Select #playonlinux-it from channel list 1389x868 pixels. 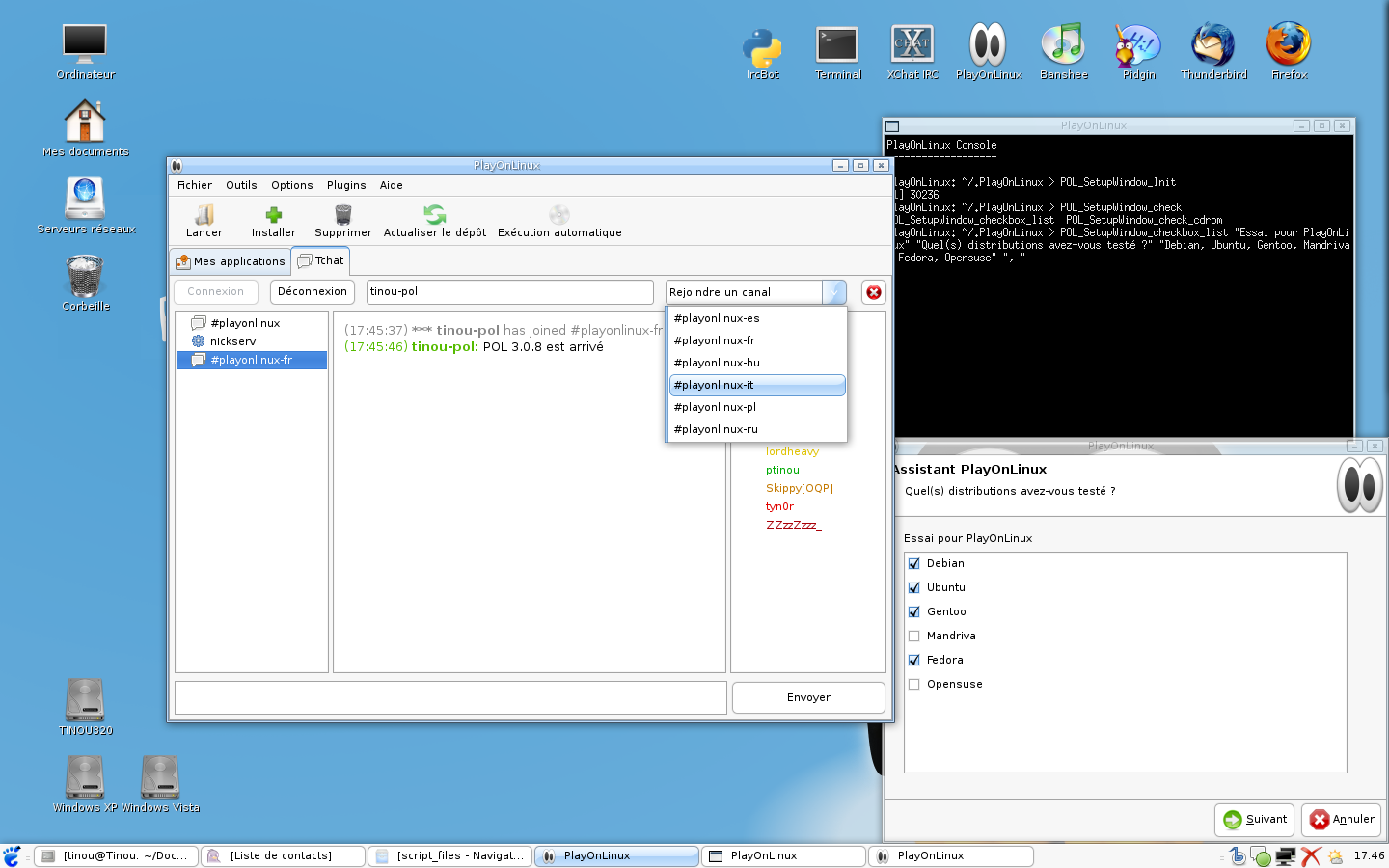(x=757, y=385)
